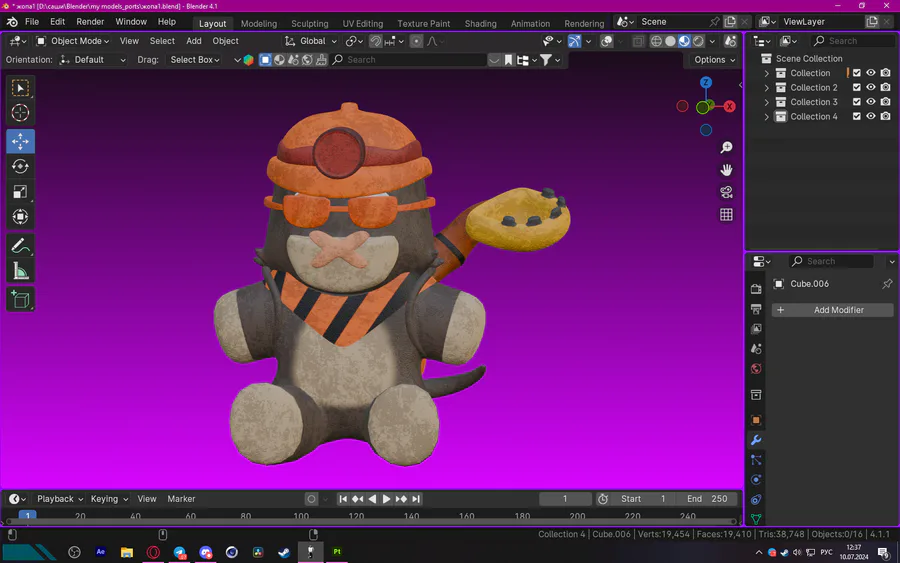Open the Particles properties tab

[x=756, y=460]
